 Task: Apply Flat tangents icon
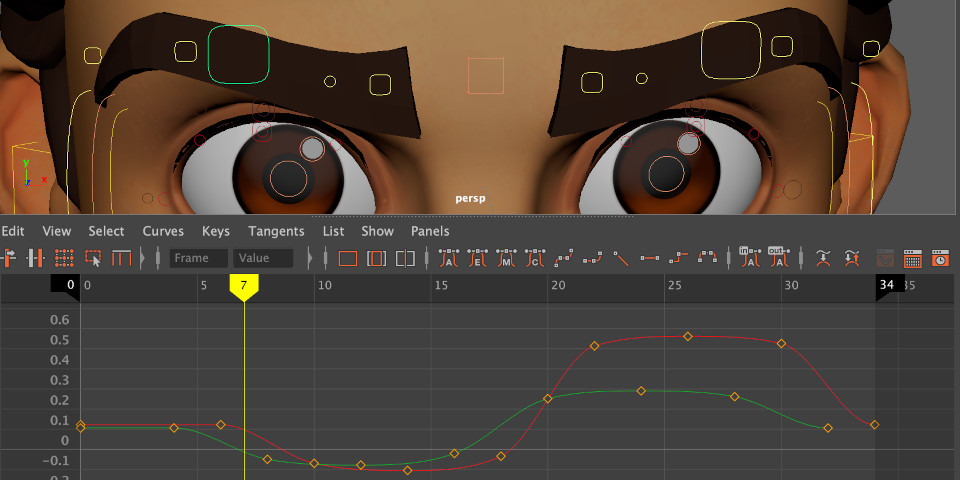pyautogui.click(x=650, y=258)
